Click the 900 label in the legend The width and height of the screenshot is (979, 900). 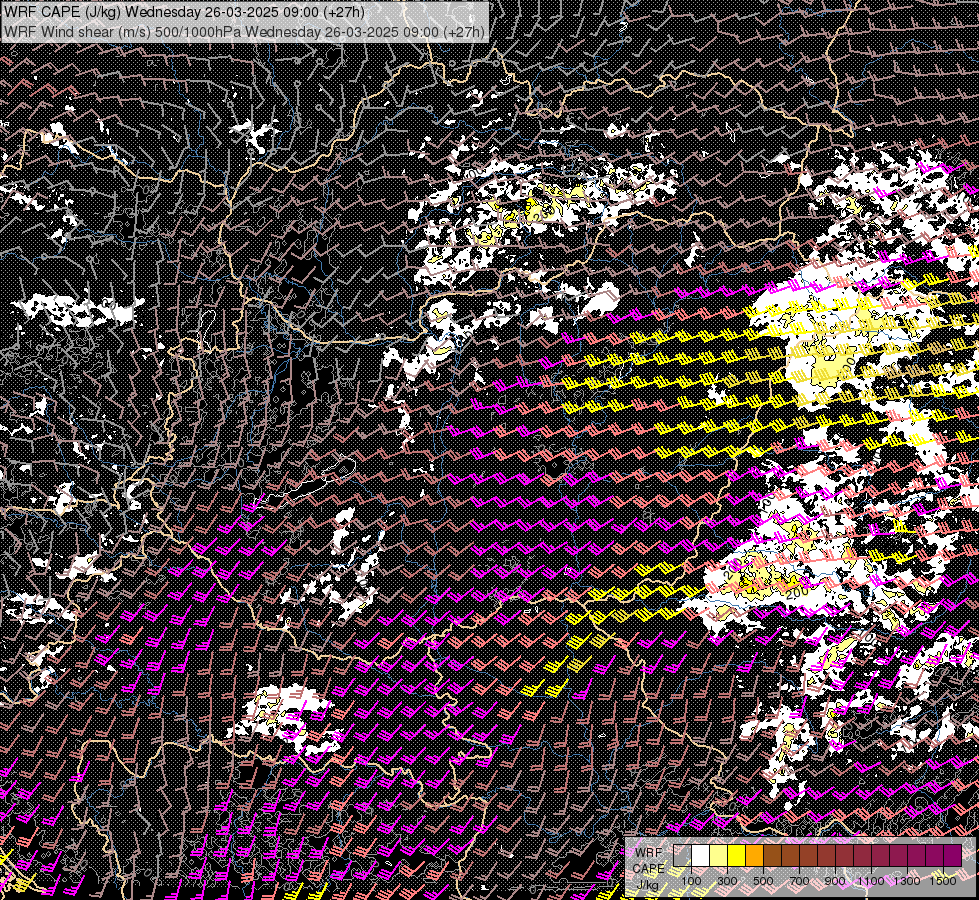835,881
